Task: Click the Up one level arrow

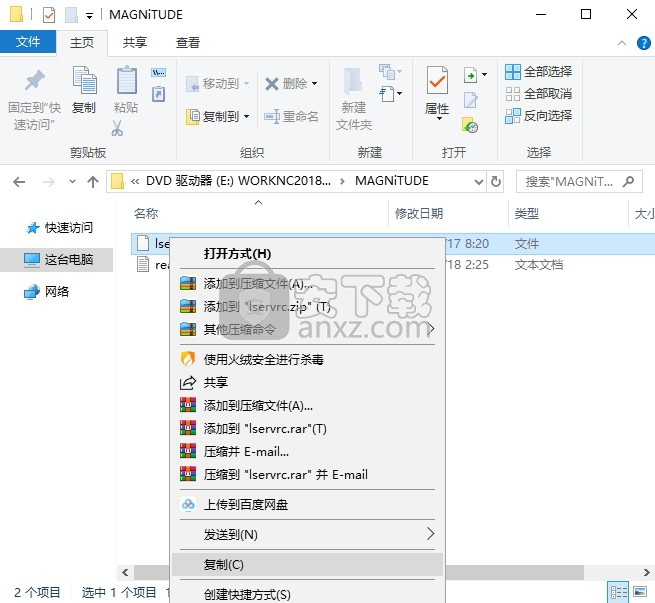Action: click(93, 182)
